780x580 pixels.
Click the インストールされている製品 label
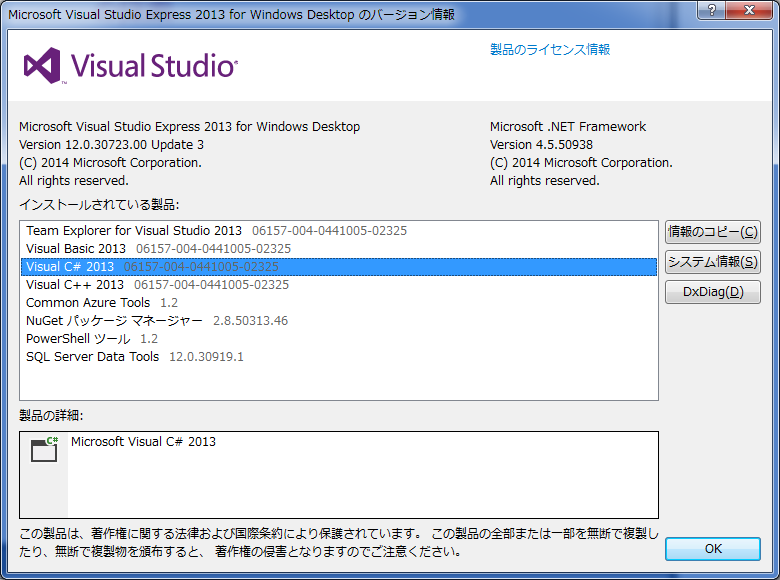click(99, 205)
